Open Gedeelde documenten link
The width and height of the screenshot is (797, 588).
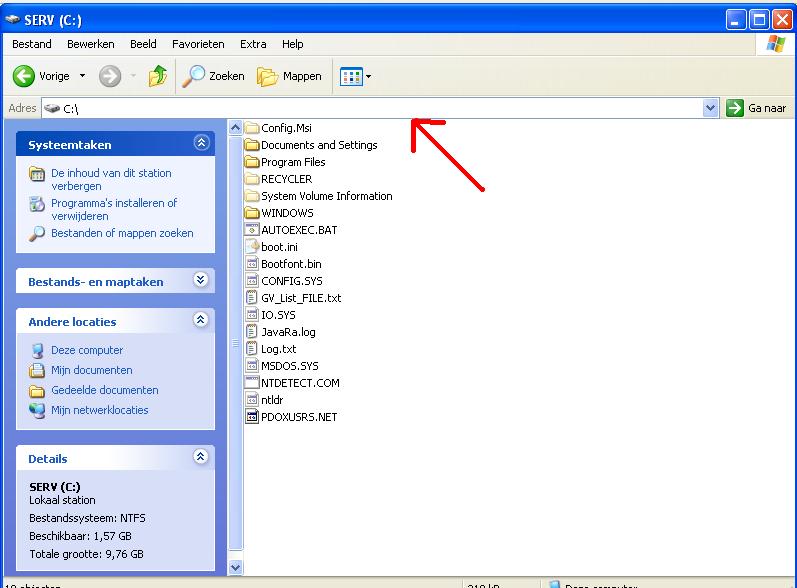pyautogui.click(x=105, y=390)
